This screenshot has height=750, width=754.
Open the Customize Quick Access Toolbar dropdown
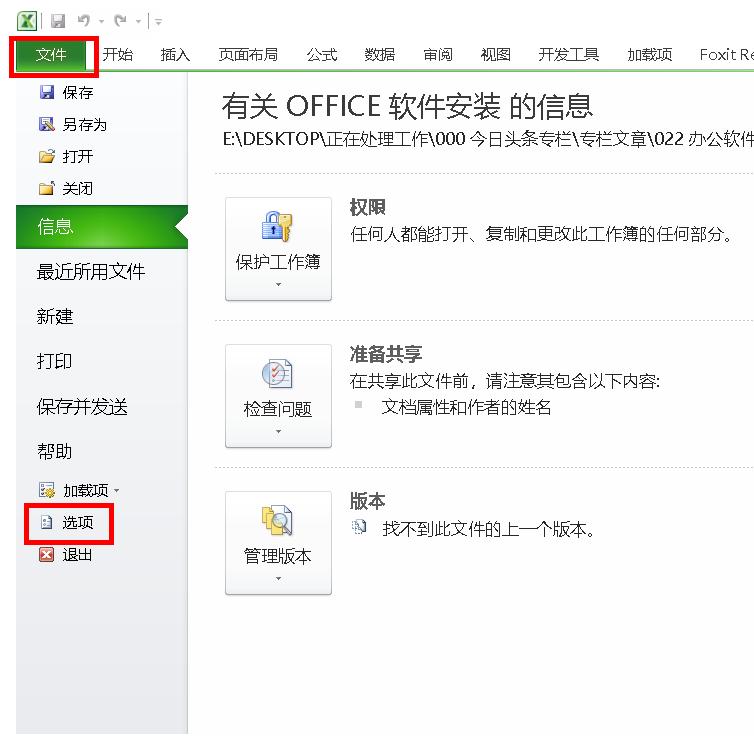[x=158, y=22]
